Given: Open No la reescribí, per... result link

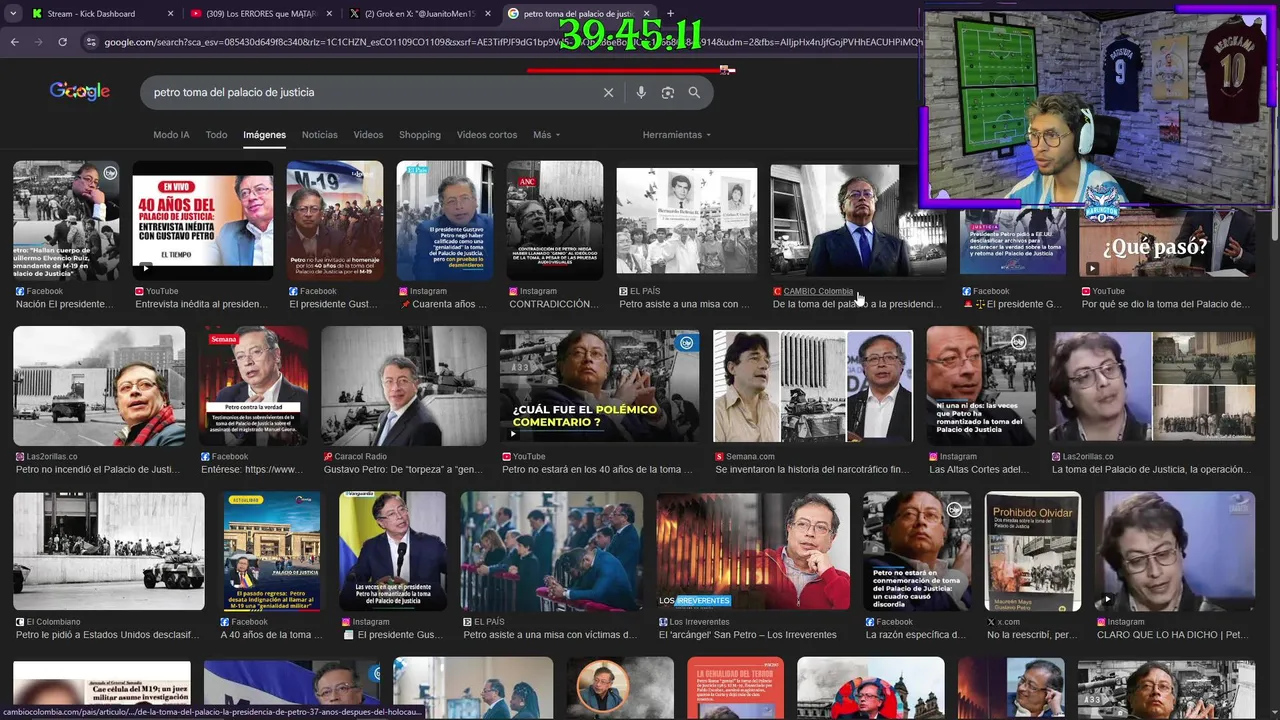Looking at the screenshot, I should point(1033,634).
